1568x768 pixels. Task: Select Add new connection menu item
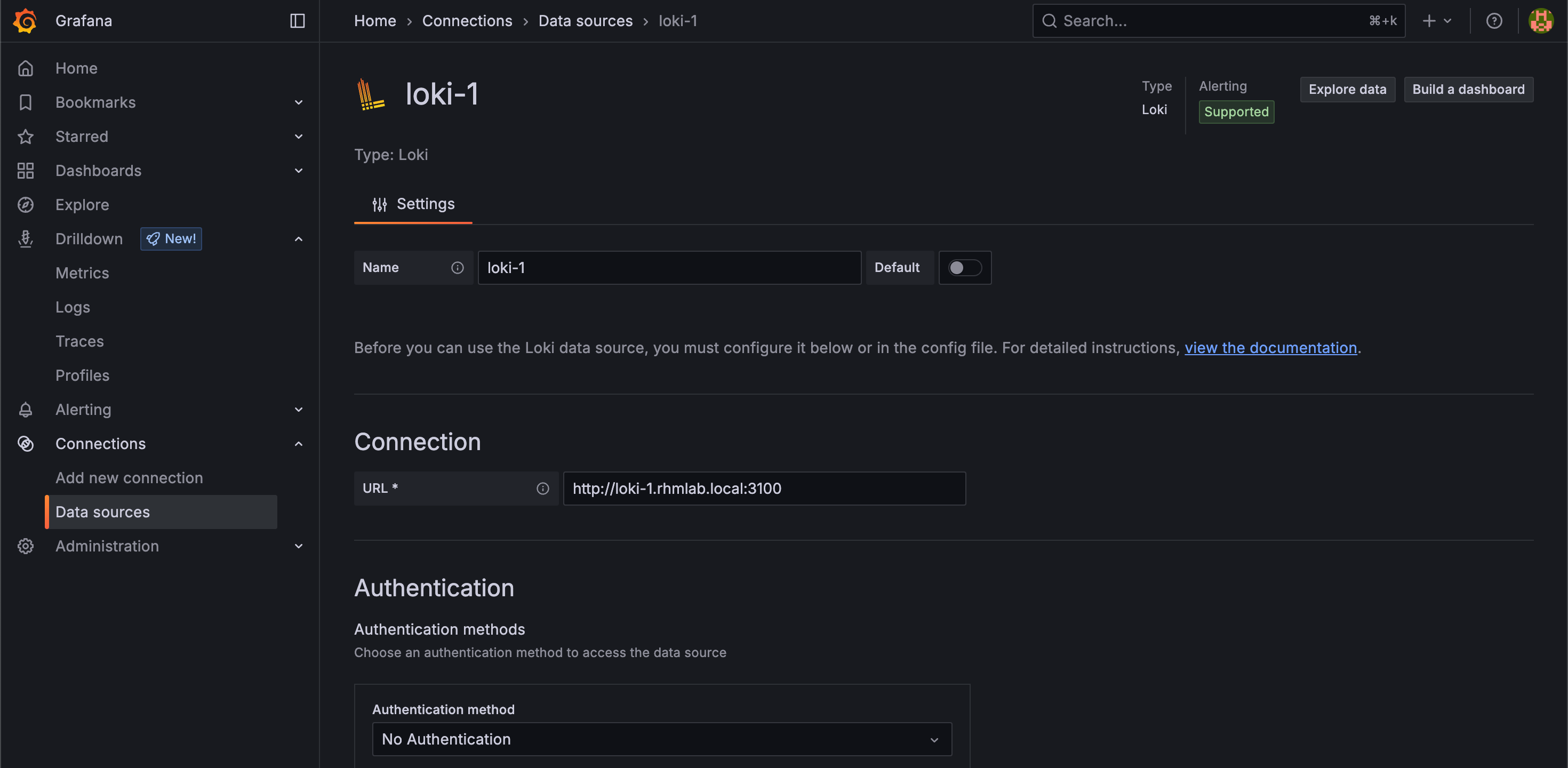coord(129,478)
